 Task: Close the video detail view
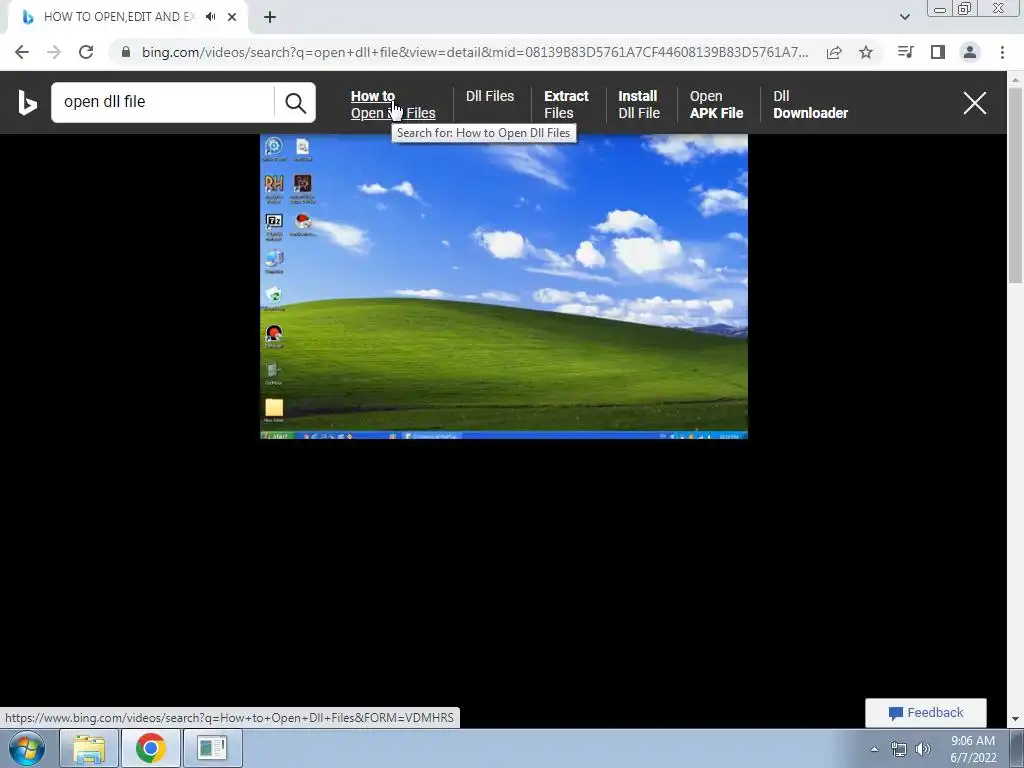pos(974,103)
